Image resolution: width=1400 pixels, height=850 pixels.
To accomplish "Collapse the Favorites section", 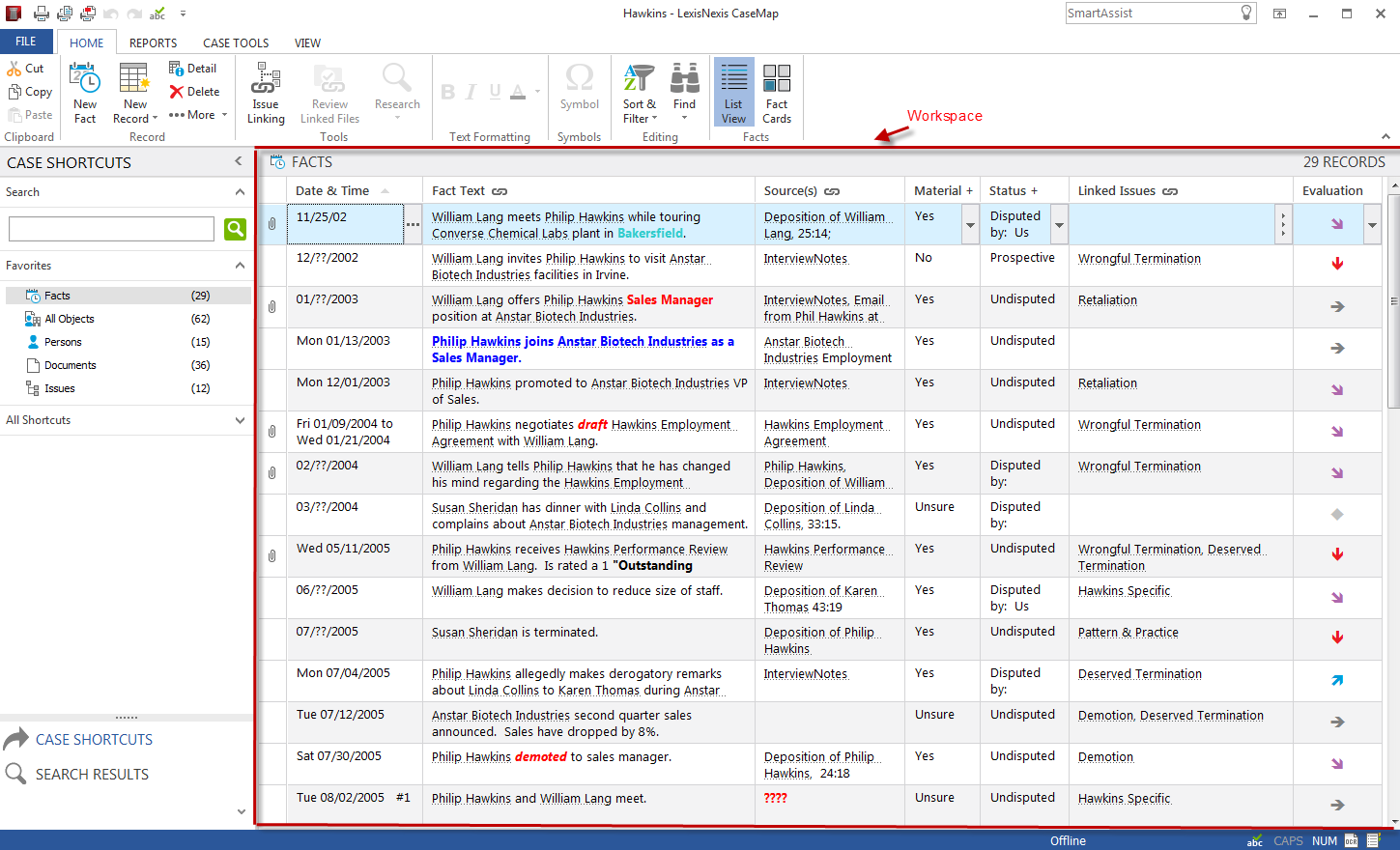I will click(240, 266).
